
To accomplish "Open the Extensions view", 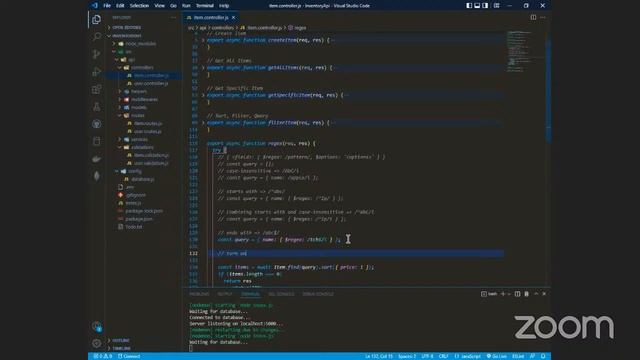I will point(96,89).
